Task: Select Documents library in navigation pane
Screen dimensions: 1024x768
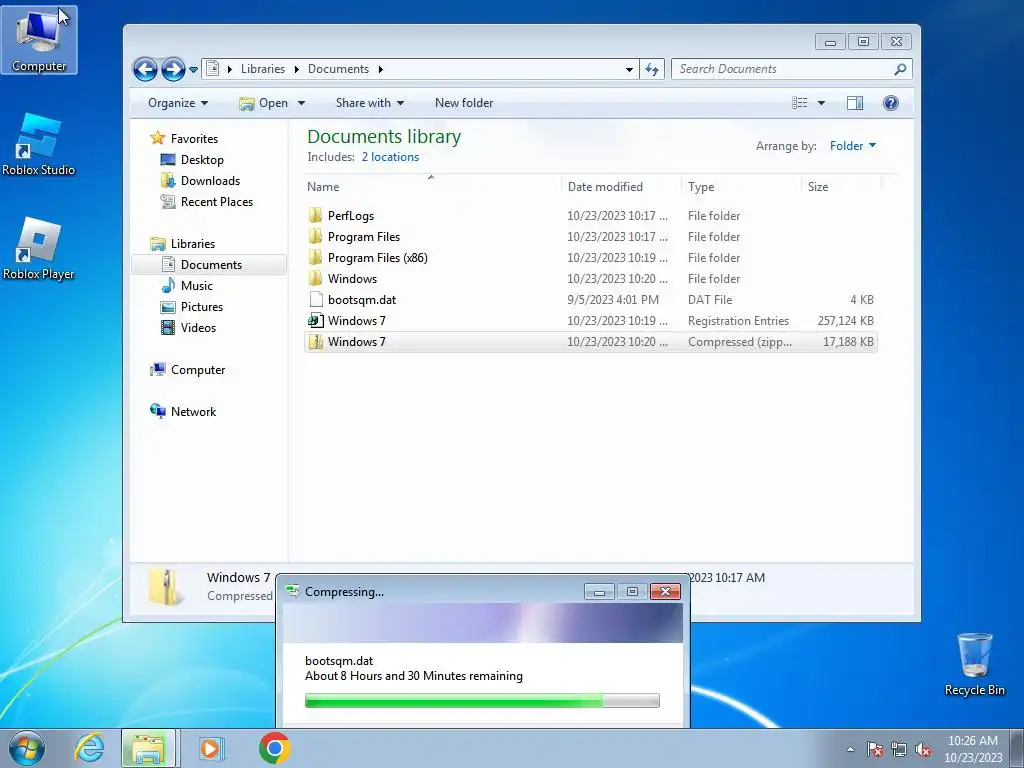Action: click(210, 264)
